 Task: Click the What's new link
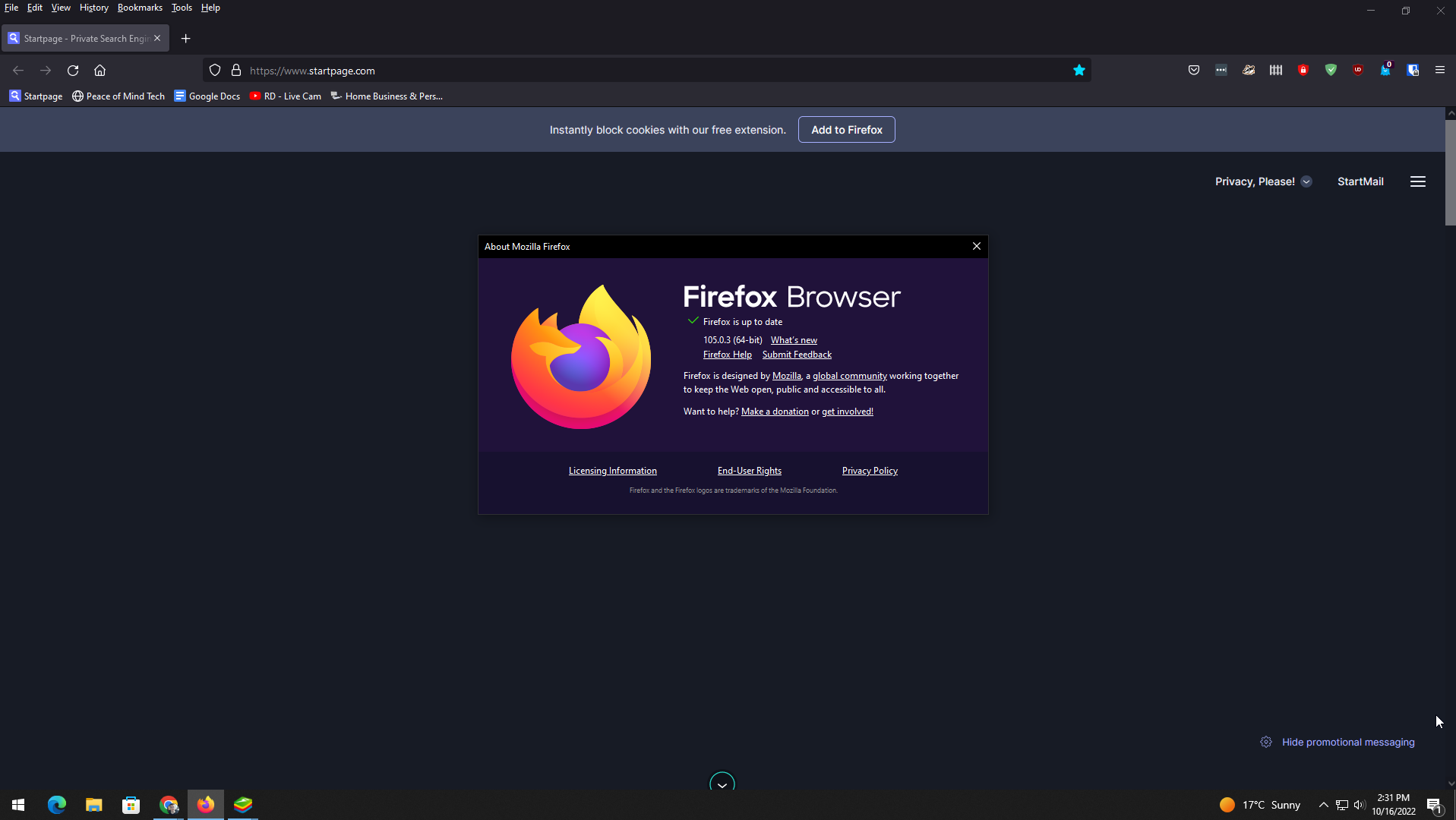pyautogui.click(x=794, y=340)
